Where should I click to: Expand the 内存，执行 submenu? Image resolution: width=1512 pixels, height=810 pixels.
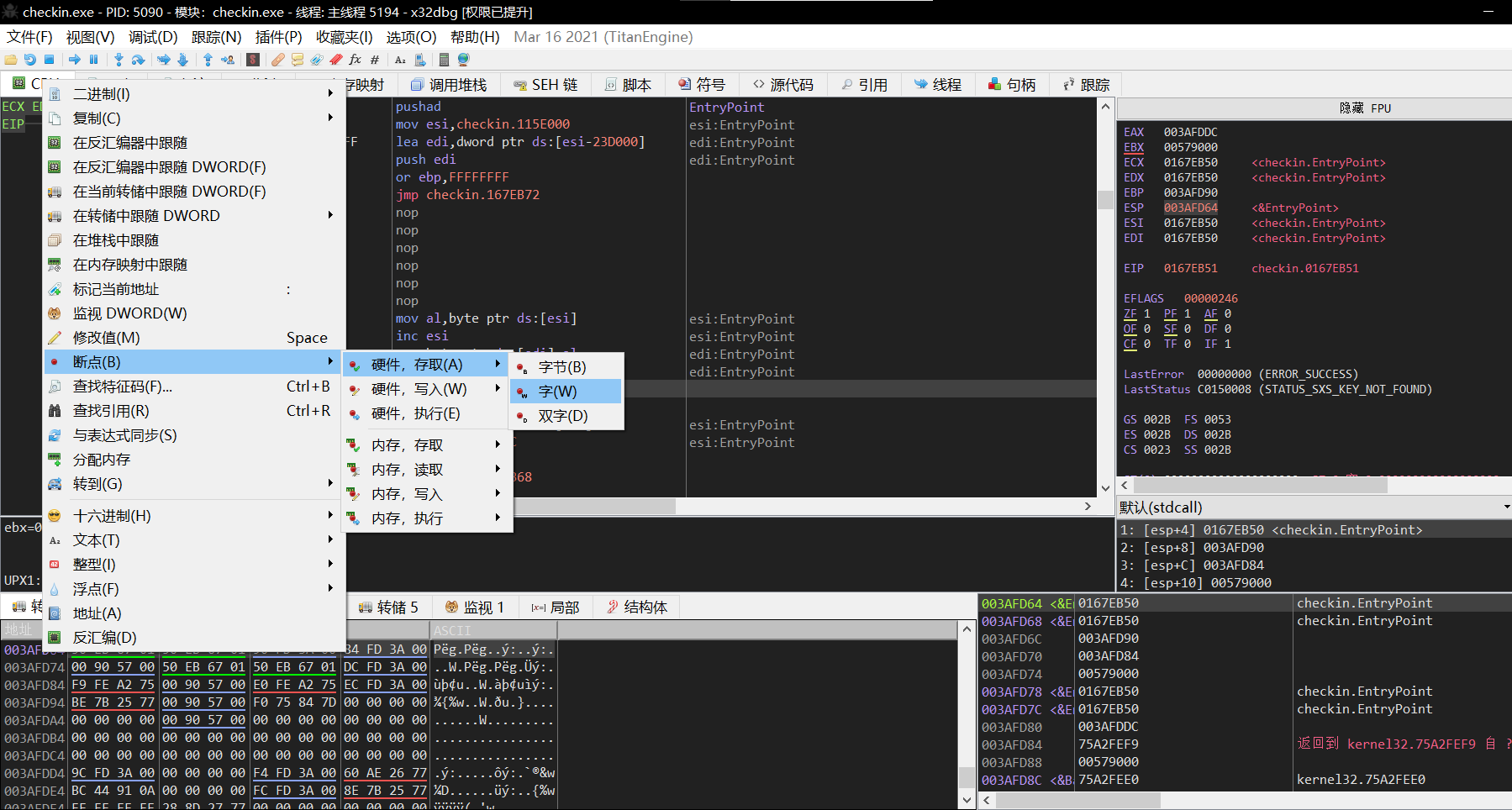point(425,518)
